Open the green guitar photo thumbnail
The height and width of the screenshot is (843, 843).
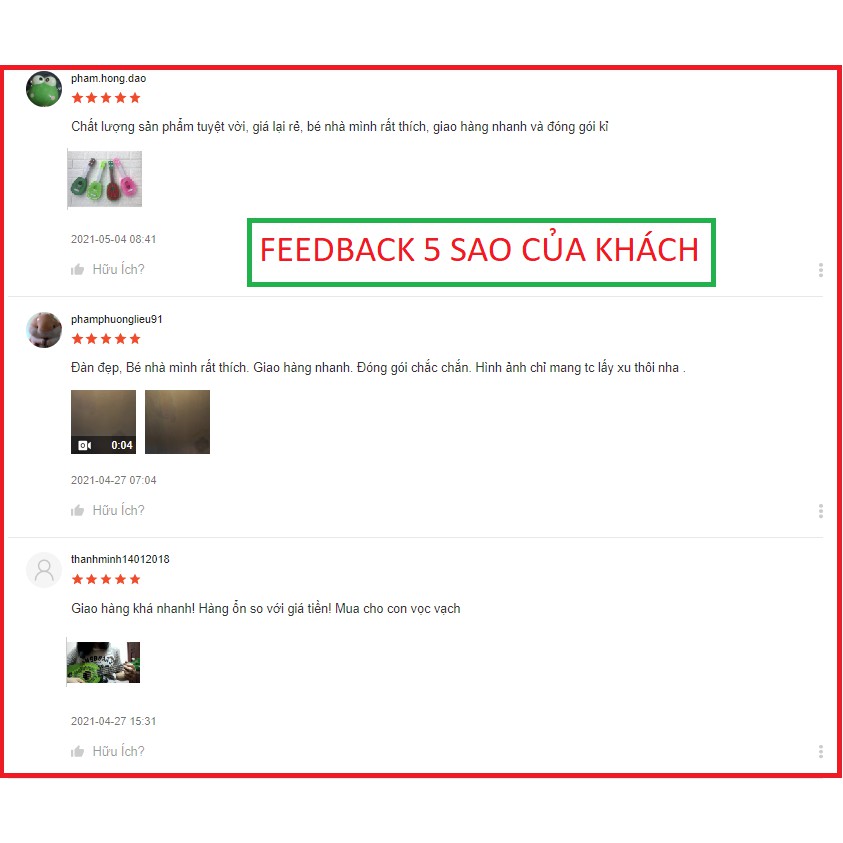(x=103, y=662)
